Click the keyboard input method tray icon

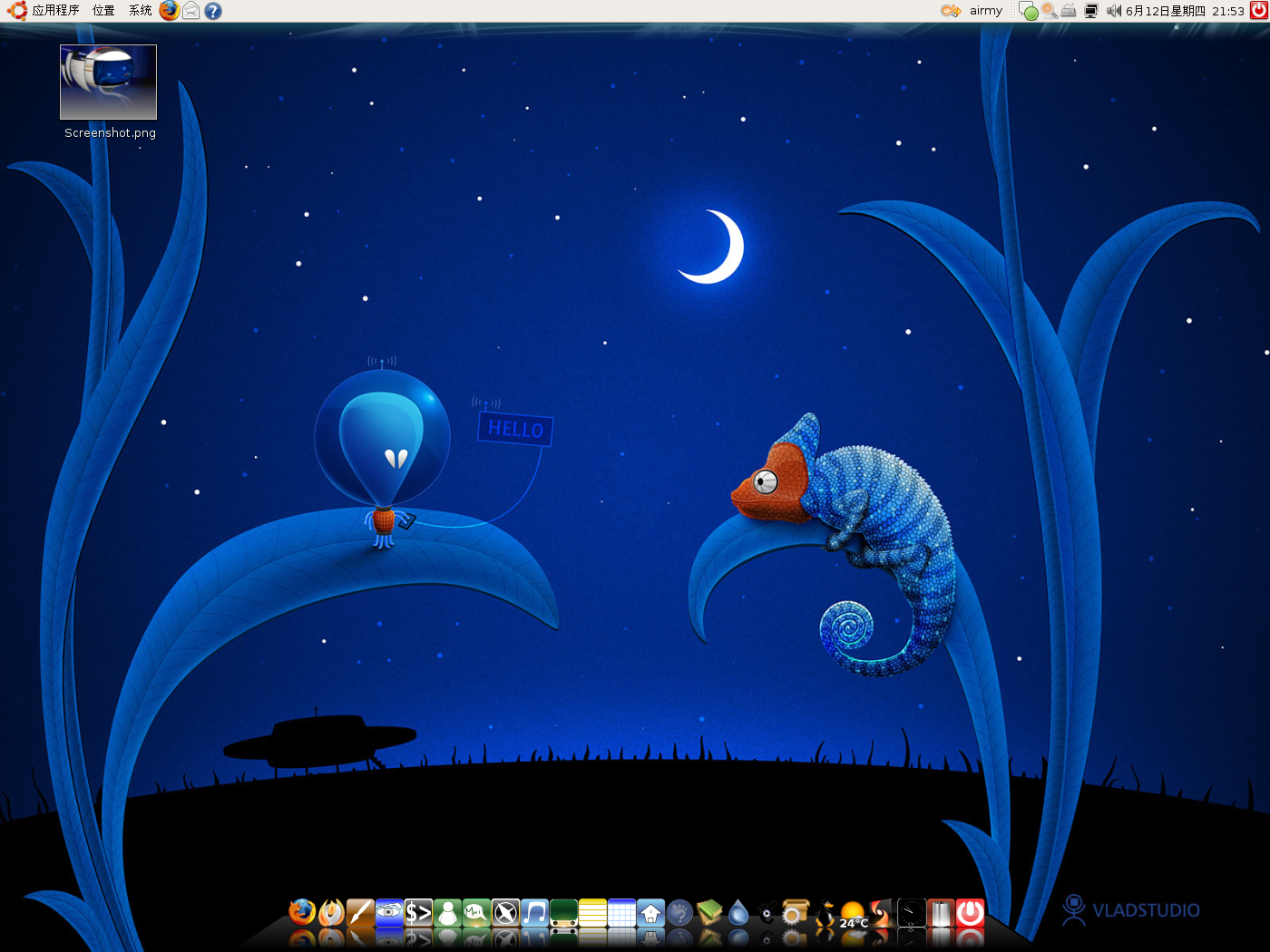tap(1069, 11)
